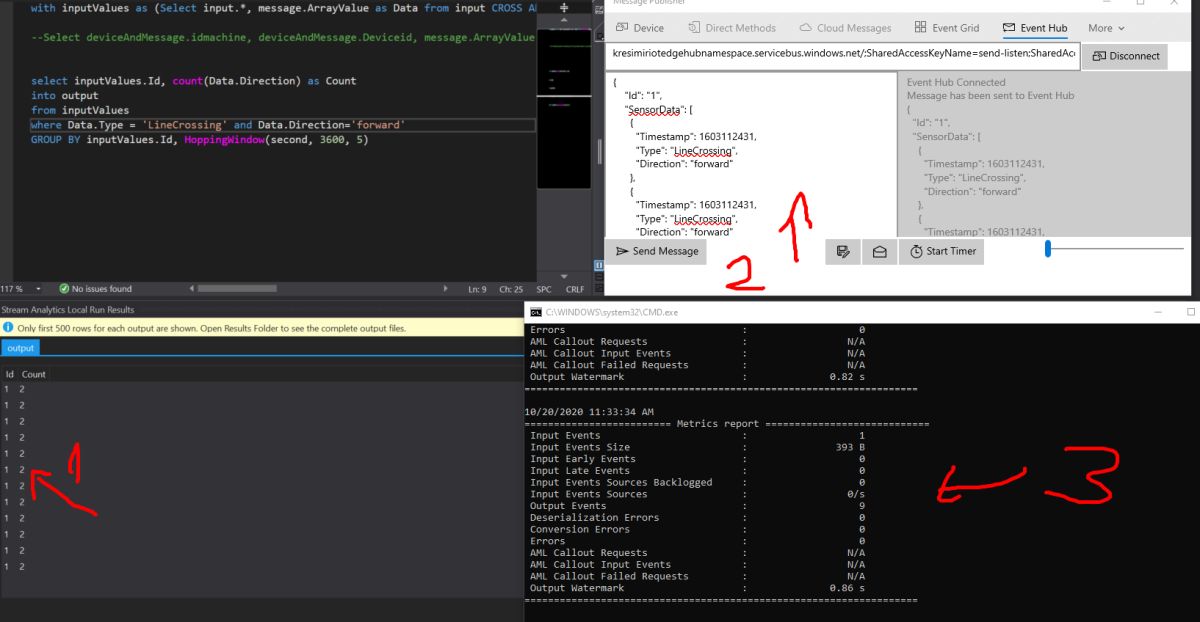The image size is (1200, 622).
Task: Click the info icon in the yellow bar
Action: 8,328
